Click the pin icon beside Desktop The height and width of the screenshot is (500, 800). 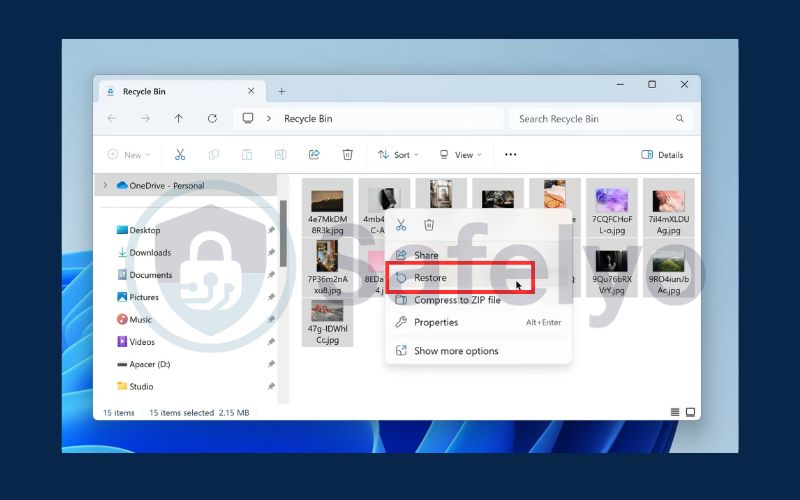(271, 230)
